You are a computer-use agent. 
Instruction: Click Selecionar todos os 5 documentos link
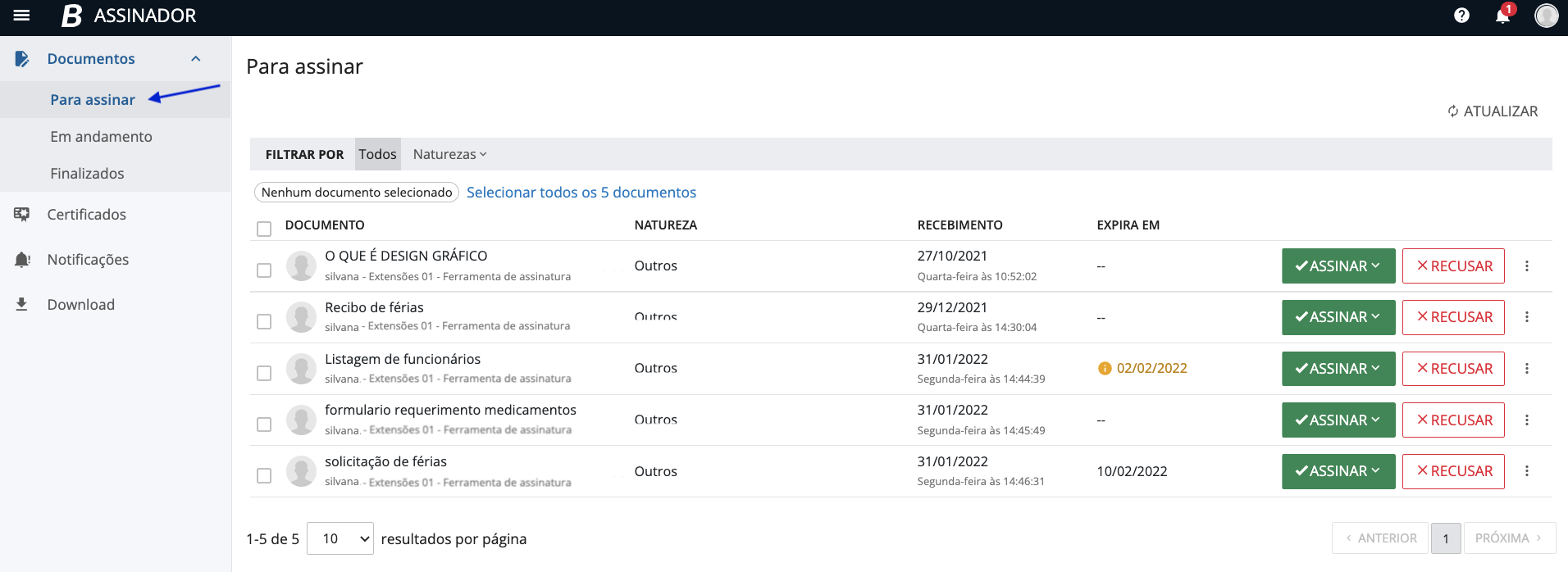pyautogui.click(x=581, y=193)
